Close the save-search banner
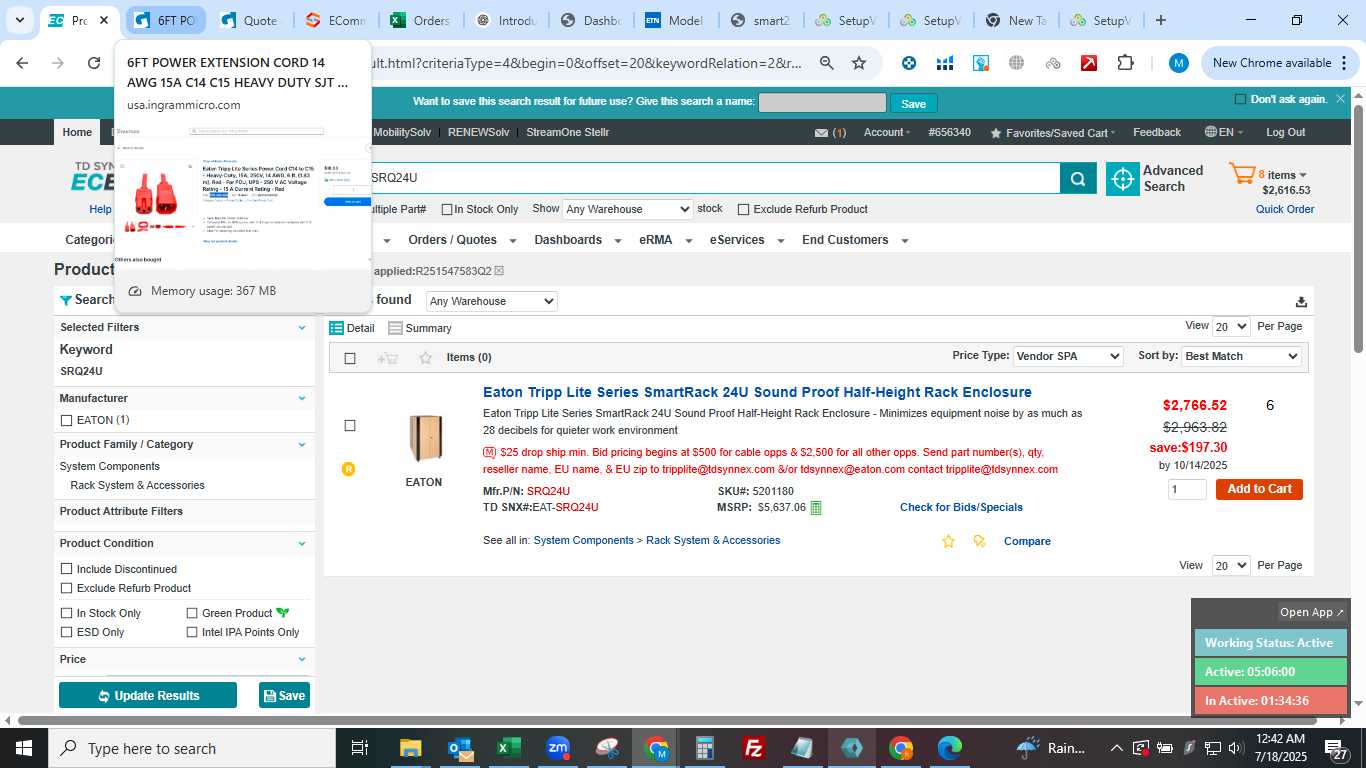Image resolution: width=1366 pixels, height=768 pixels. pyautogui.click(x=1341, y=99)
